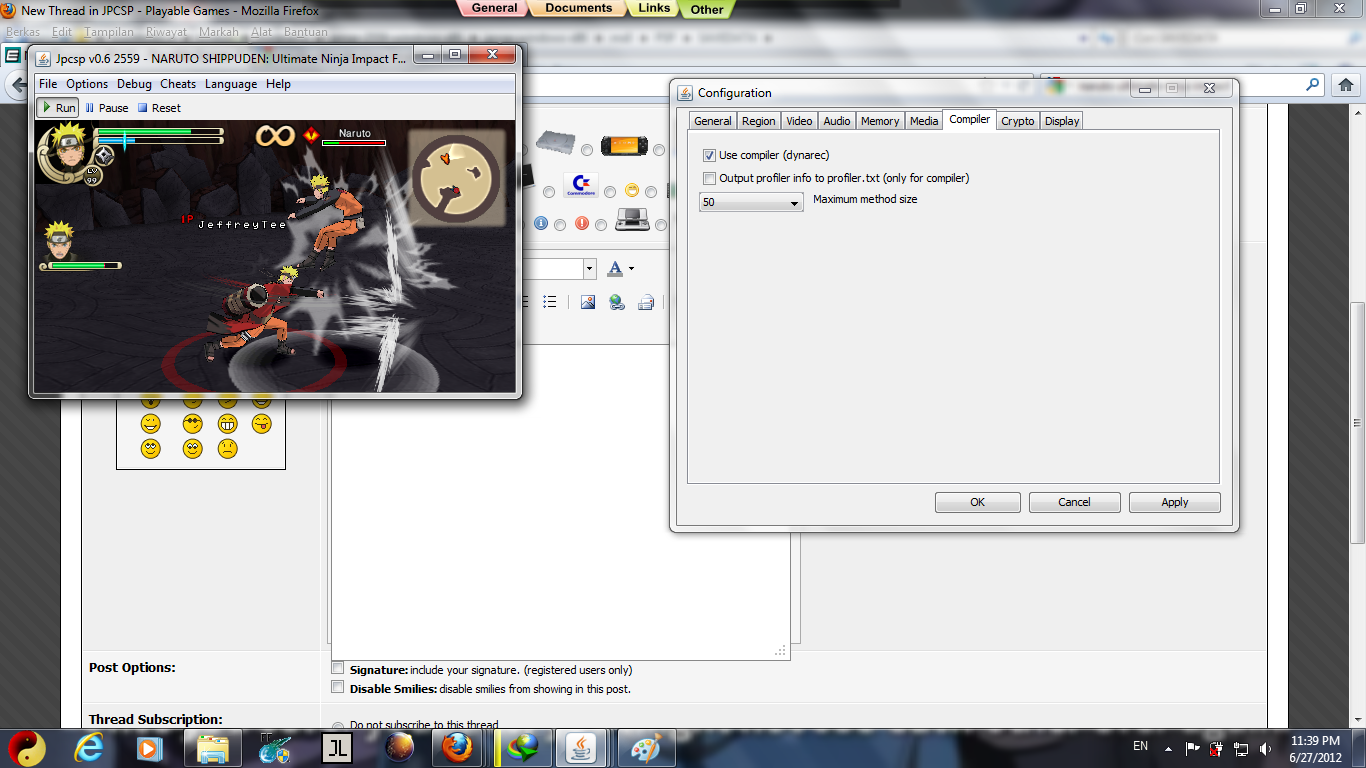Open the yin-yang Start button

pyautogui.click(x=27, y=747)
